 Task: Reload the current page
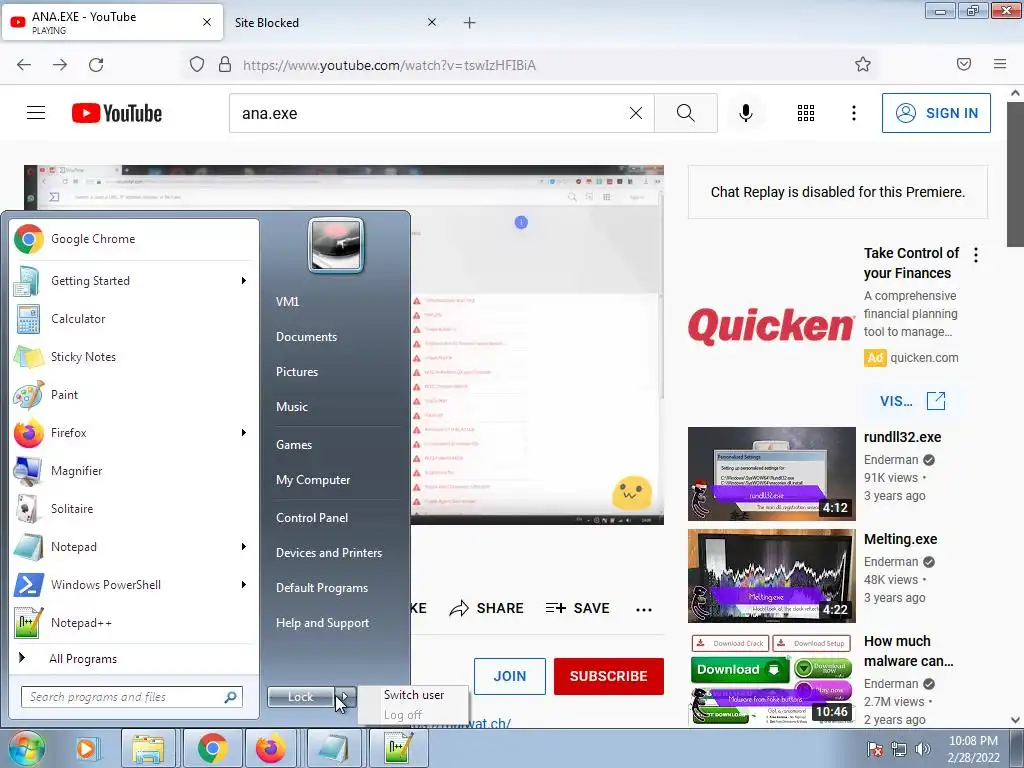[x=96, y=64]
